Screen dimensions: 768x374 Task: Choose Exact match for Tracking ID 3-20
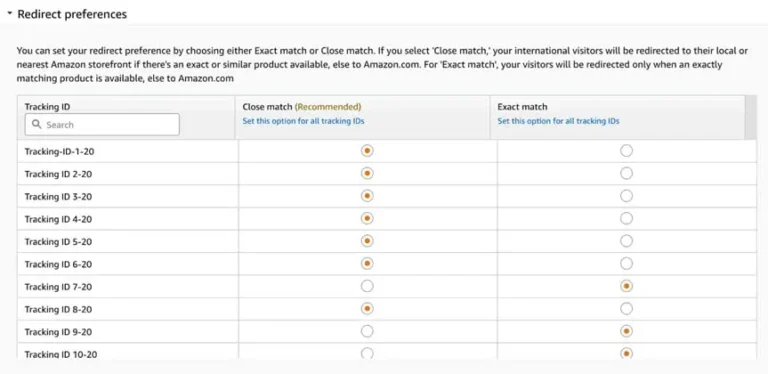(626, 196)
